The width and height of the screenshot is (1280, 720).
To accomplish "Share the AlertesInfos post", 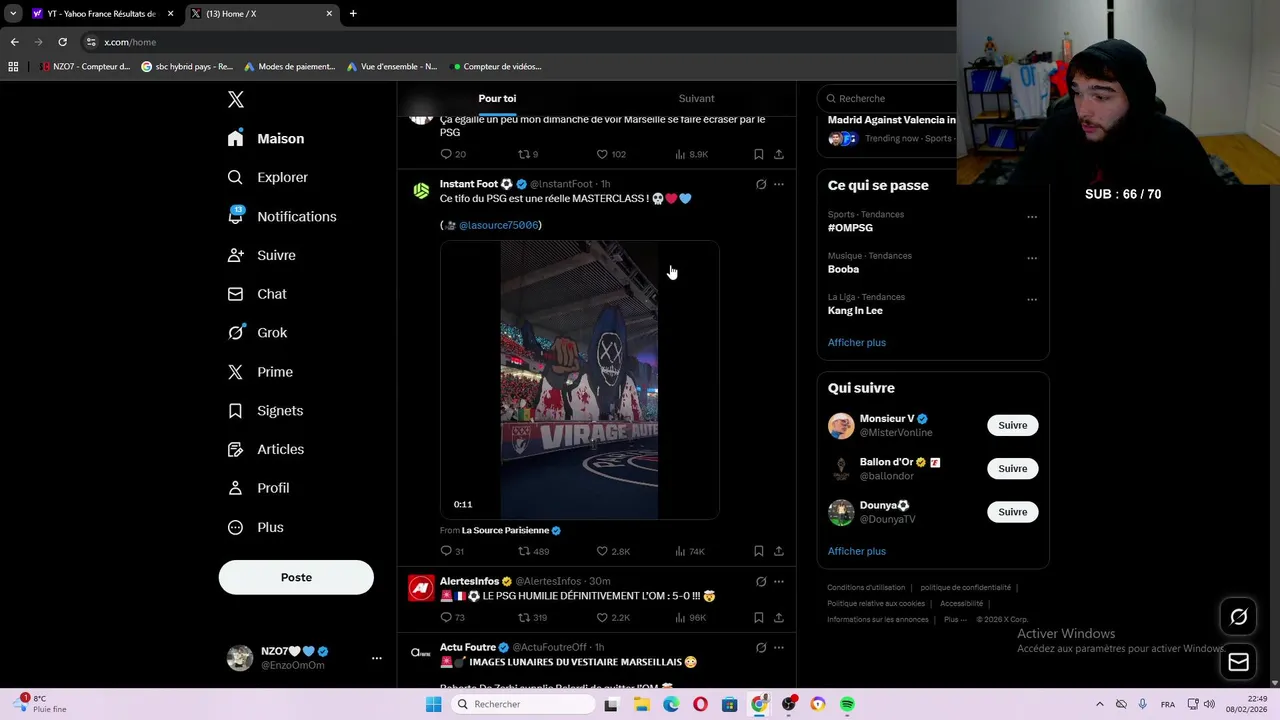I will click(x=778, y=617).
